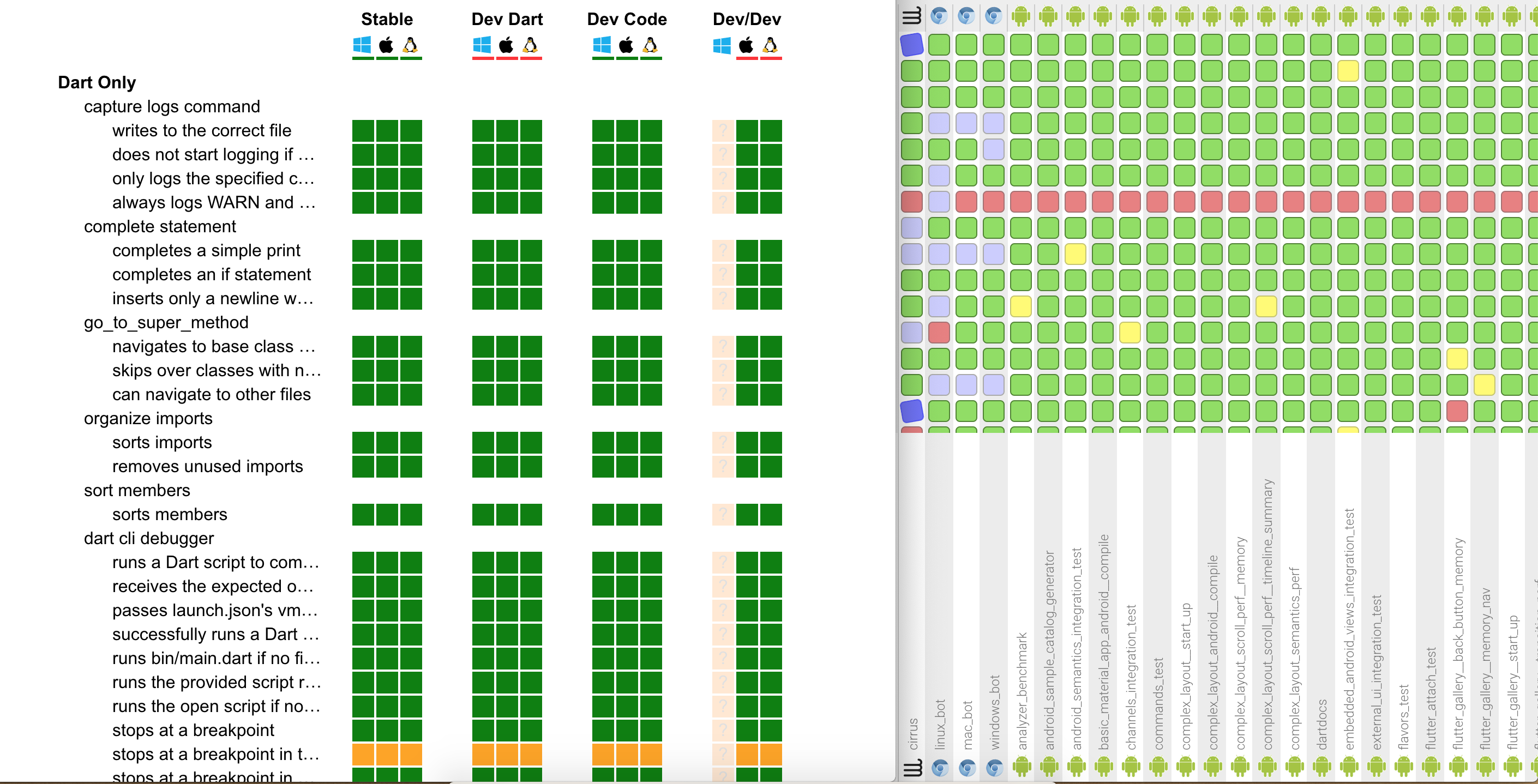
Task: Click the vertical 'dartdocs' column label
Action: coord(1322,725)
